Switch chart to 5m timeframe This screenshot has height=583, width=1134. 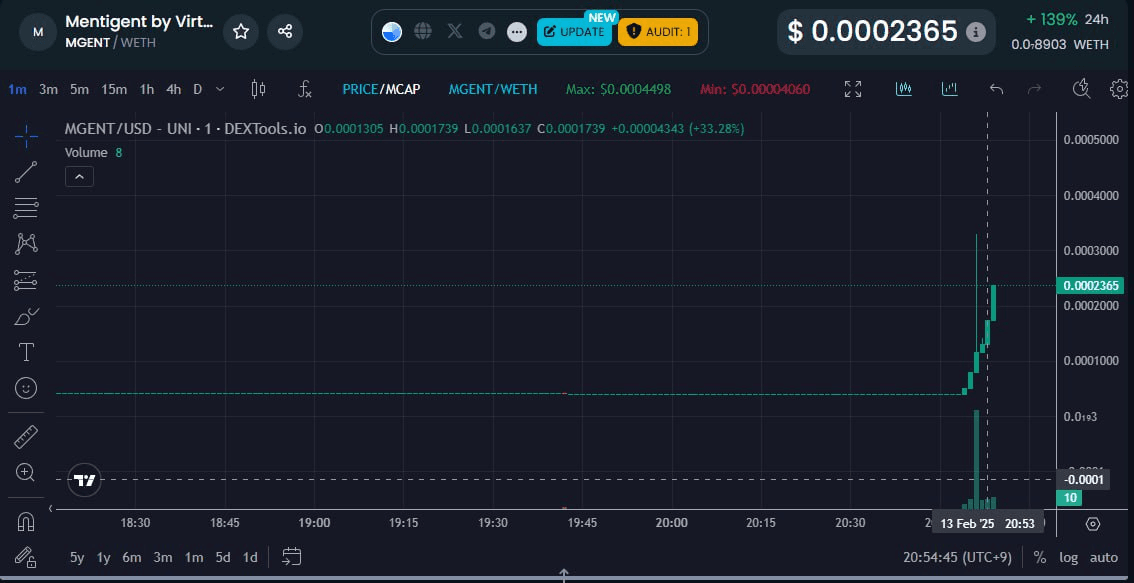tap(80, 90)
